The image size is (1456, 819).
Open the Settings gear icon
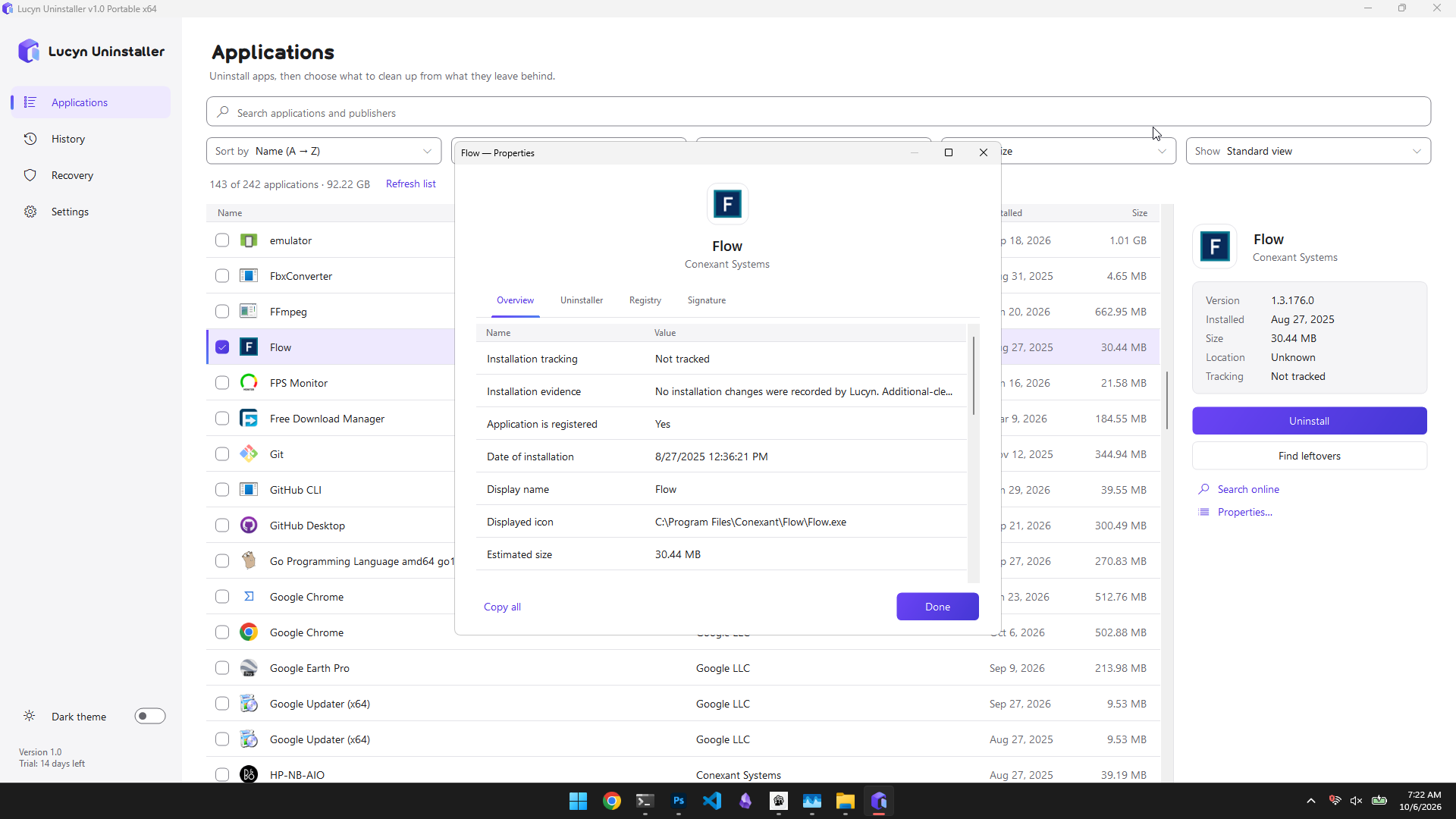30,212
